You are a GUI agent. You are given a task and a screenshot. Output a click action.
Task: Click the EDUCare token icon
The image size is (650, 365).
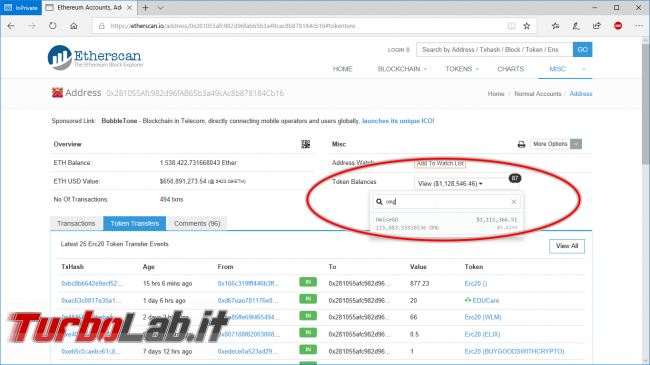click(468, 300)
